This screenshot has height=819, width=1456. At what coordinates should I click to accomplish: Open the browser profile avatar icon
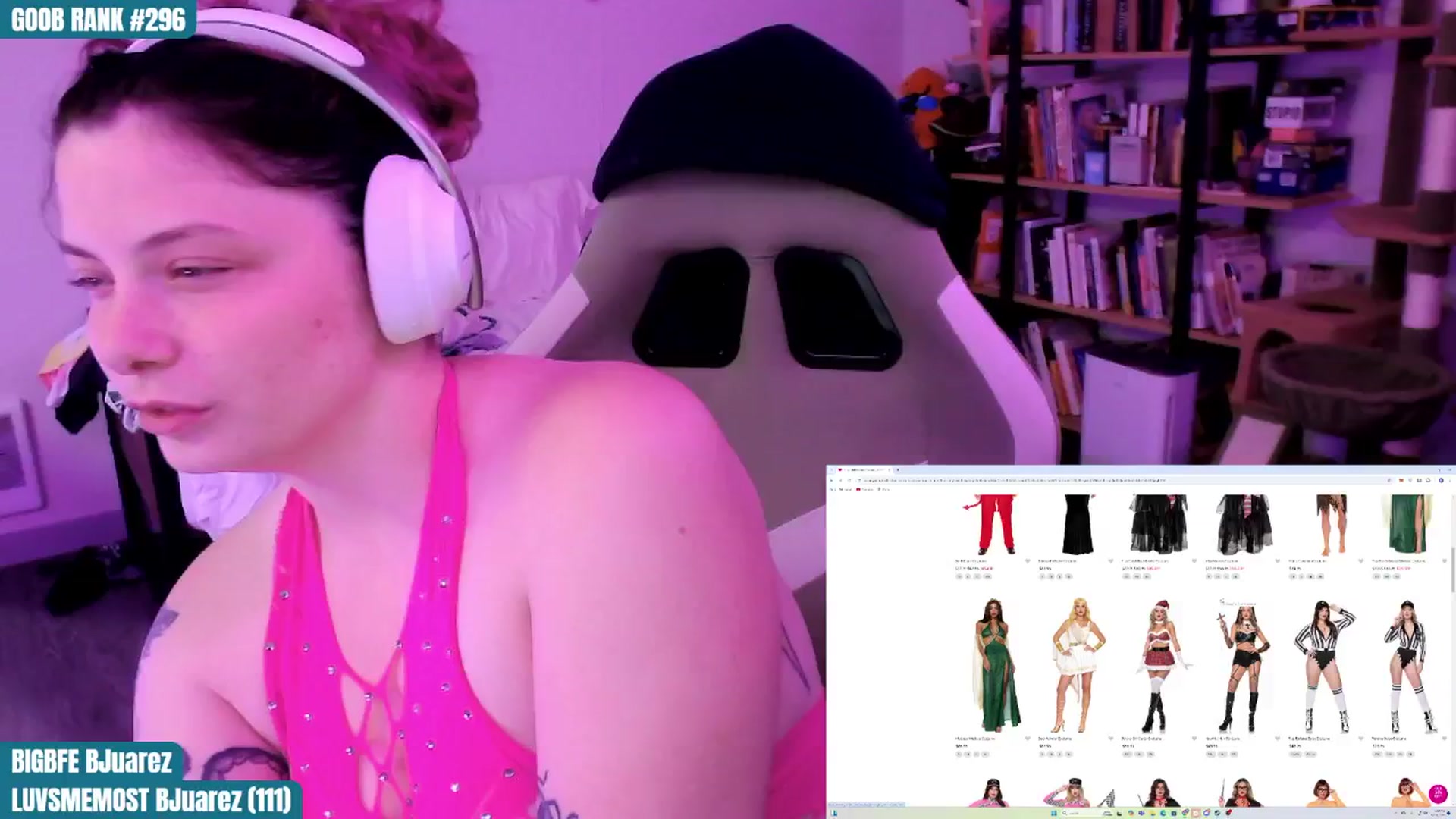1441,480
